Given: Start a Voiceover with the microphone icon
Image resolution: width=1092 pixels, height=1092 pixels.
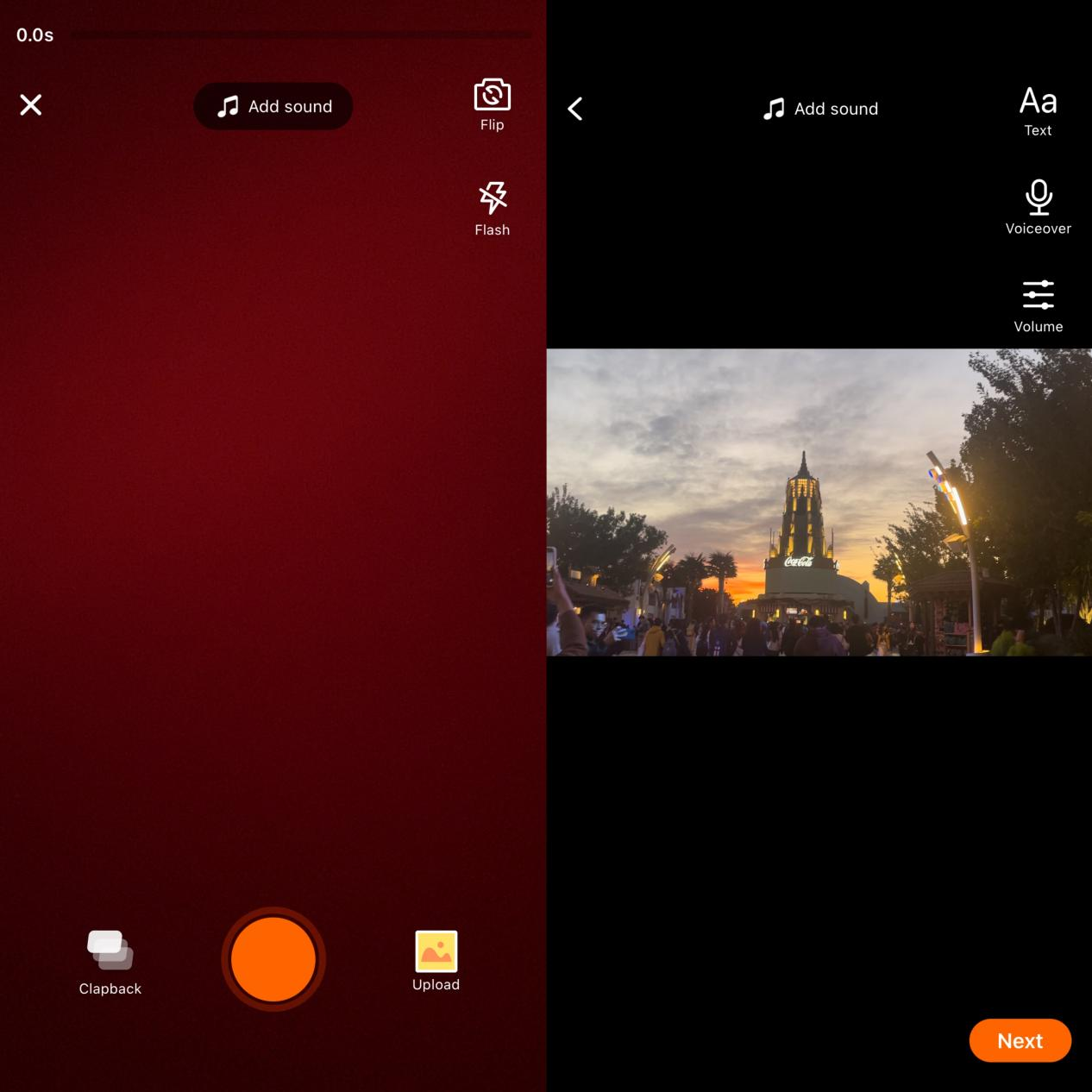Looking at the screenshot, I should 1039,198.
